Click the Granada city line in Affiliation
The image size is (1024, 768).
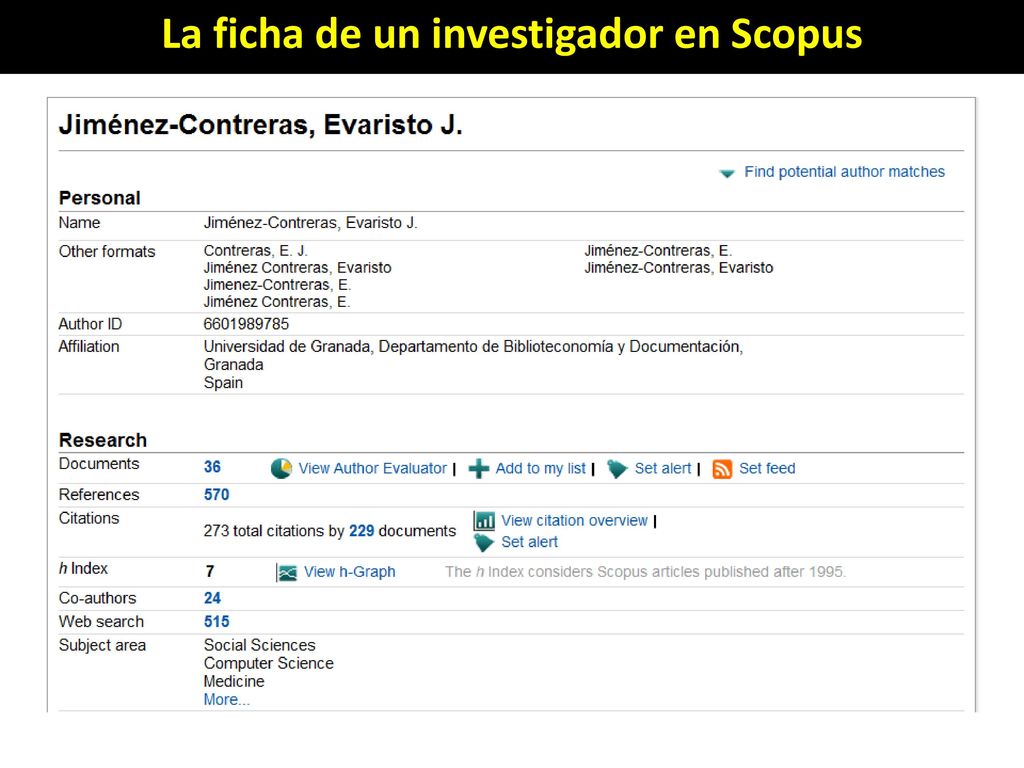pyautogui.click(x=233, y=365)
